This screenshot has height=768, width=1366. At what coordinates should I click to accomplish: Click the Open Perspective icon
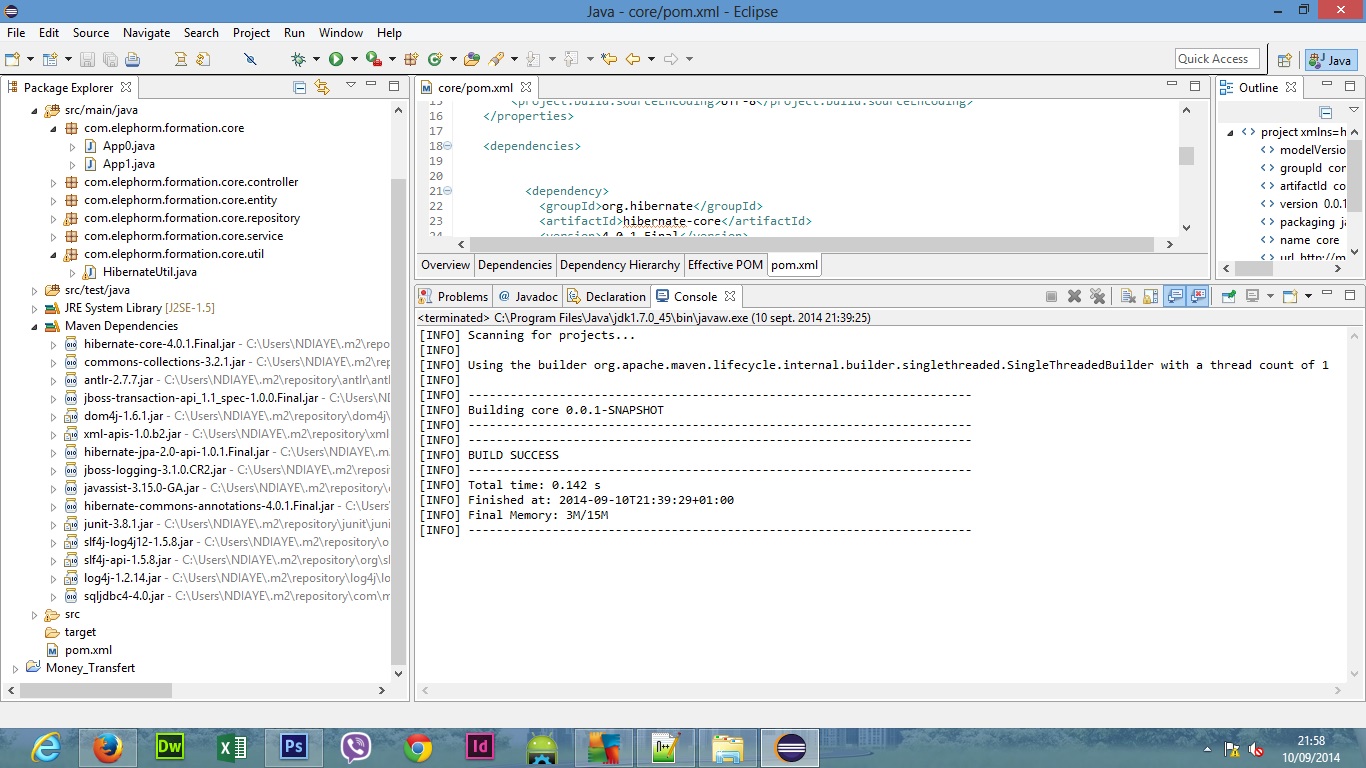[1285, 60]
